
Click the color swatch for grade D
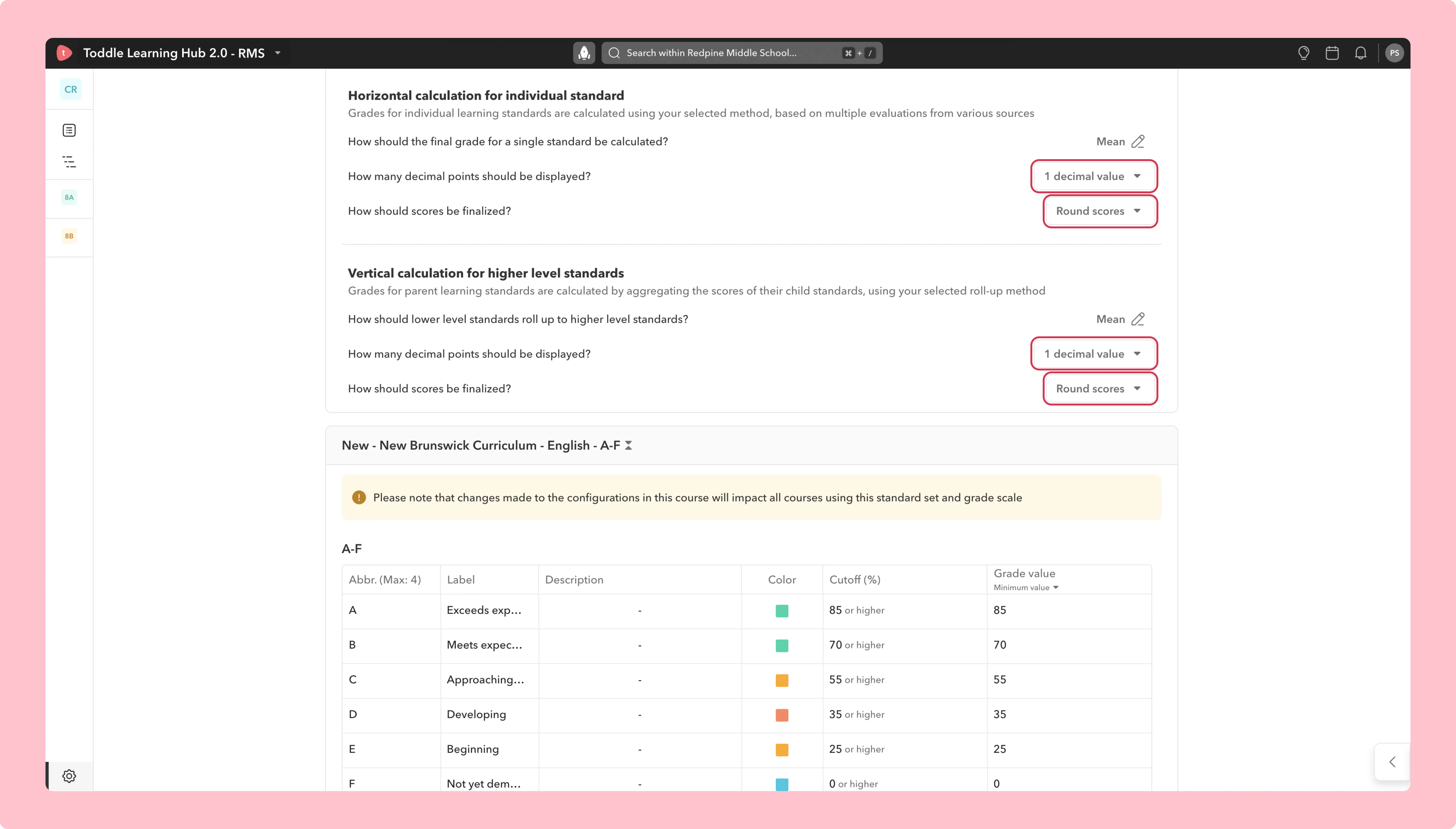click(782, 715)
